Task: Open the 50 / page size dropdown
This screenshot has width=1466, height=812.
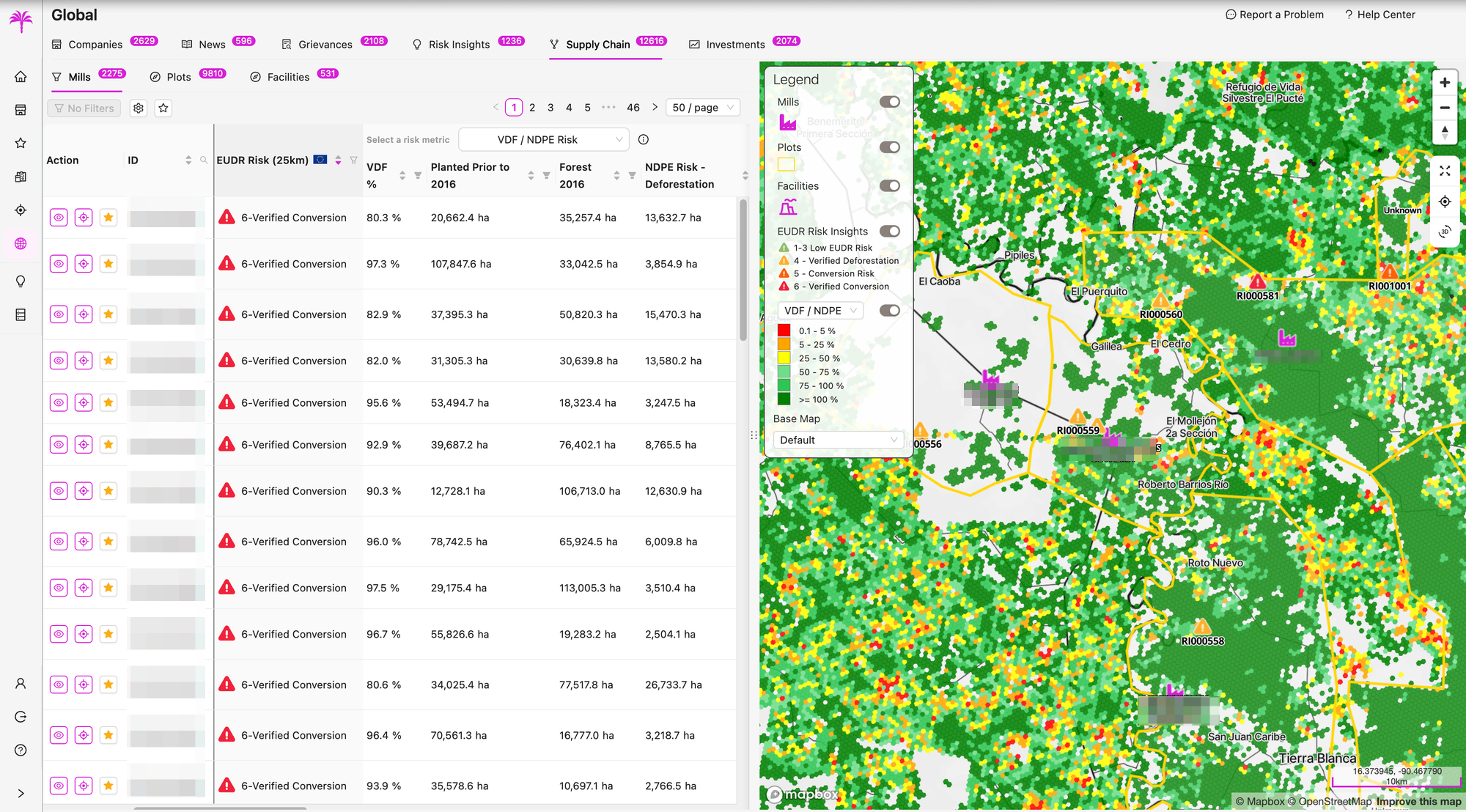Action: (x=703, y=108)
